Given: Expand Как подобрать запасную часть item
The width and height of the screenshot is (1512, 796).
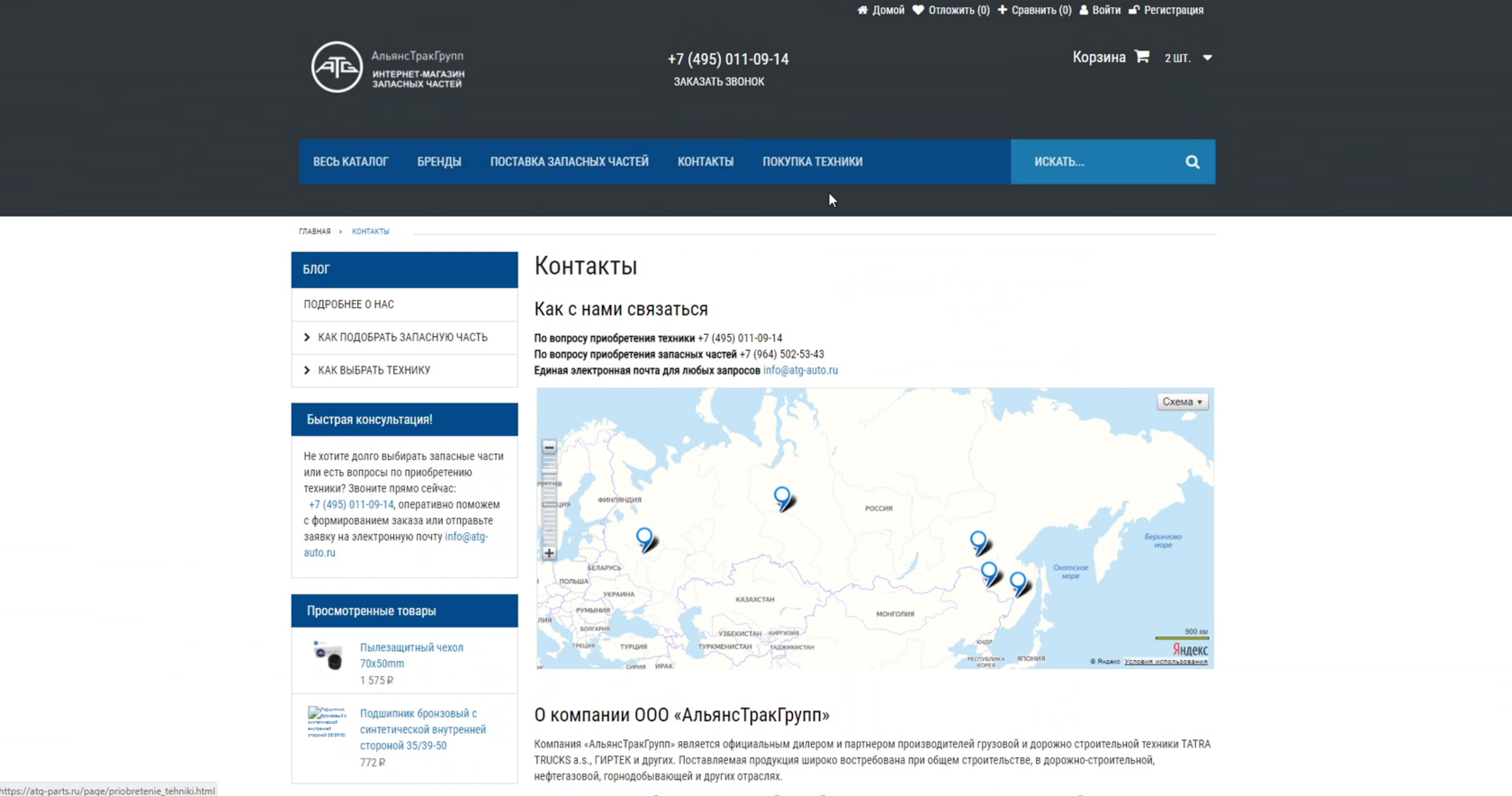Looking at the screenshot, I should [x=404, y=338].
